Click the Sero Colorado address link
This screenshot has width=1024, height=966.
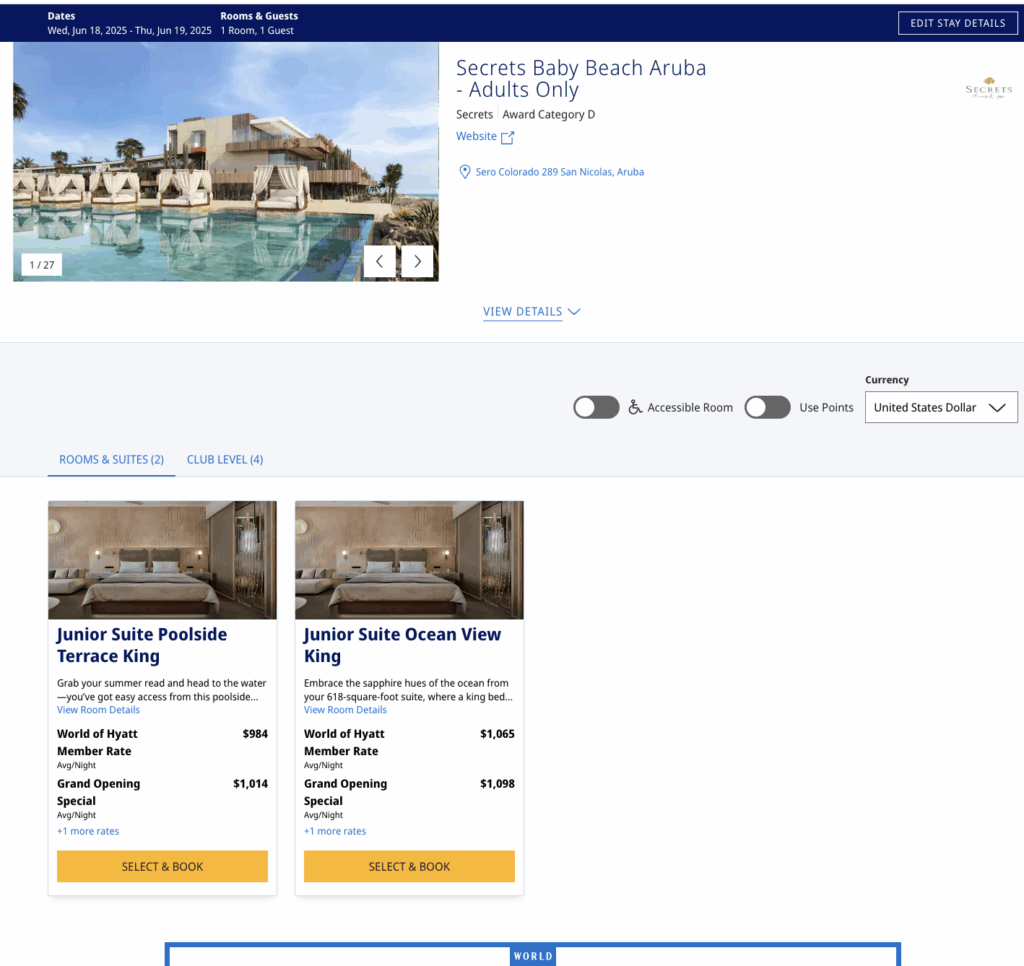[x=559, y=171]
